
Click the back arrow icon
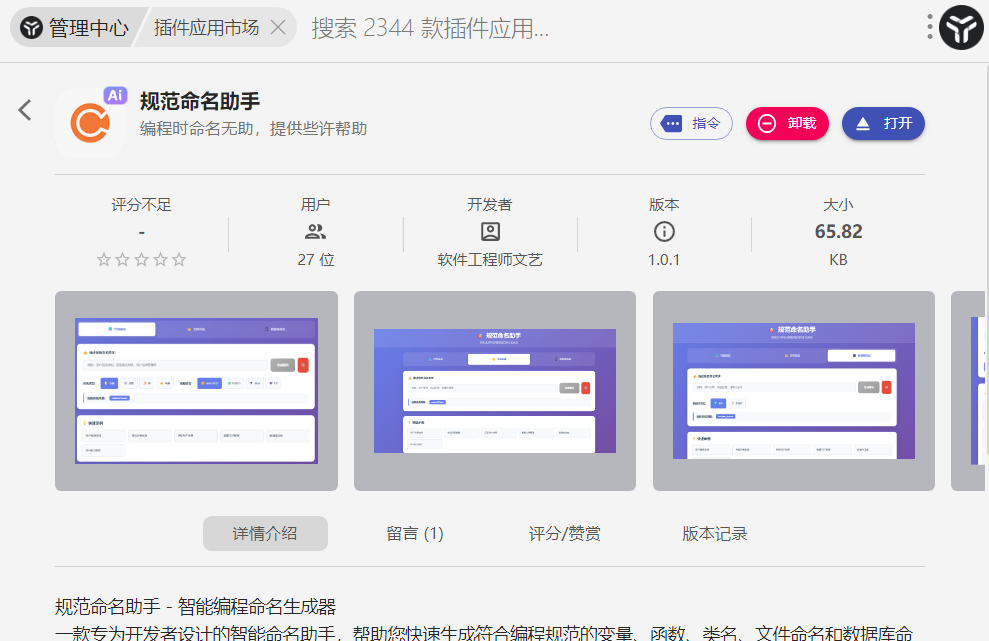click(x=25, y=110)
